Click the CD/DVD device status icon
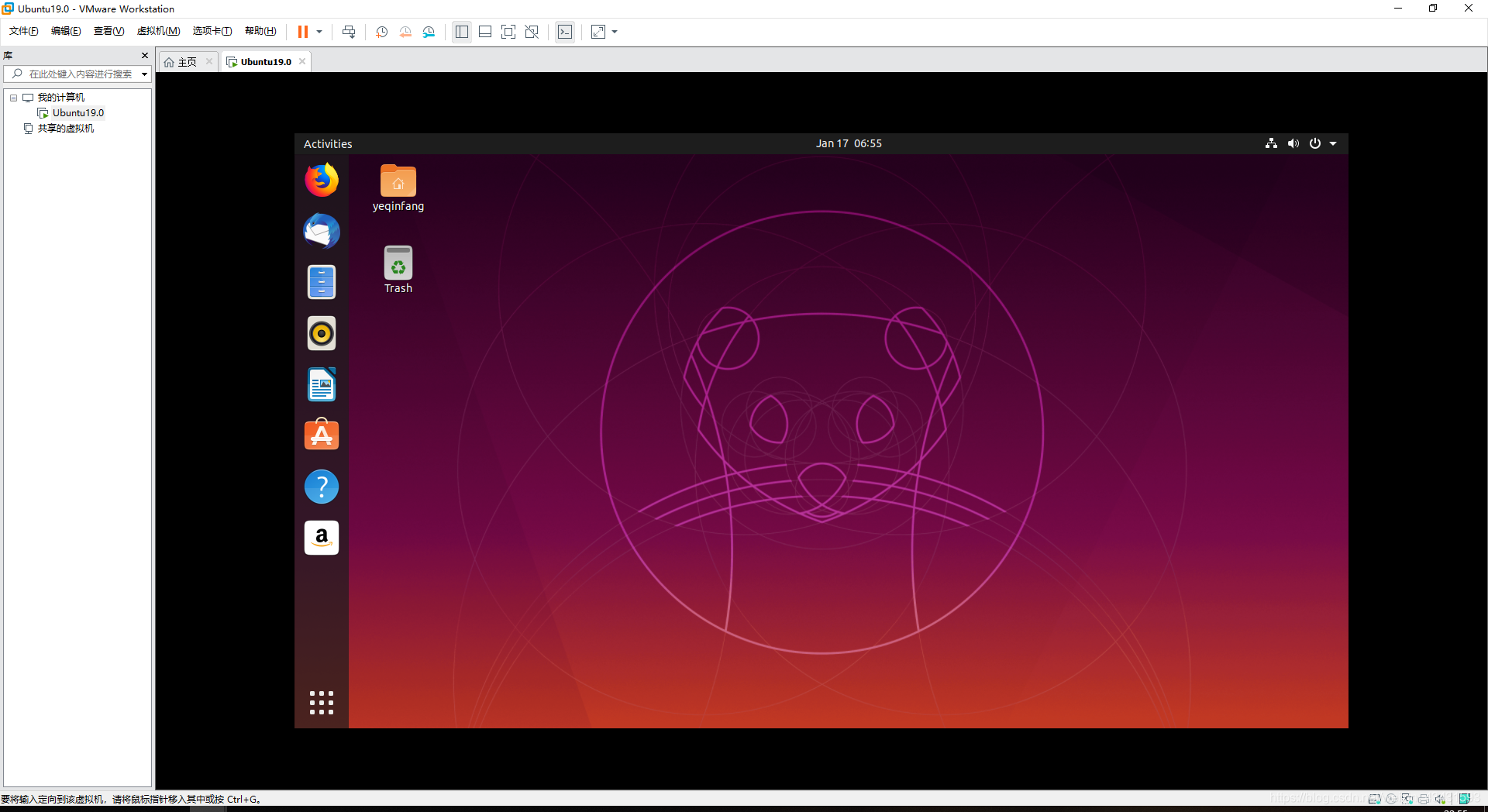Image resolution: width=1488 pixels, height=812 pixels. (x=1391, y=799)
